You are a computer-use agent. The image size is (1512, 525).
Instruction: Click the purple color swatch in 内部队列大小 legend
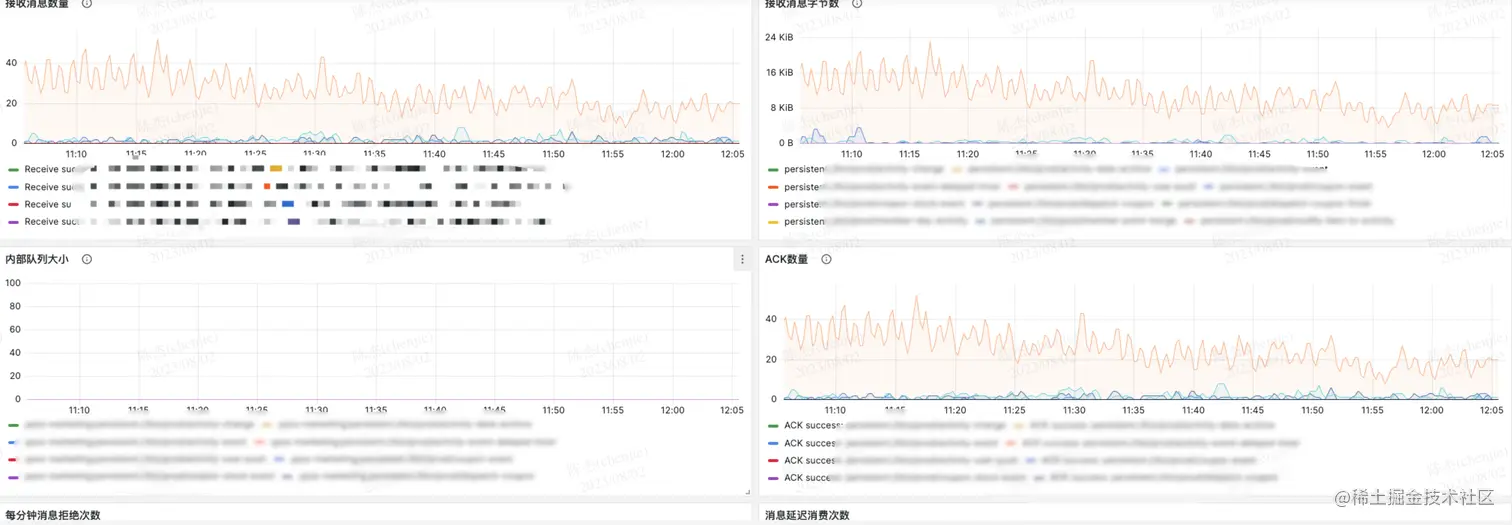(x=13, y=478)
